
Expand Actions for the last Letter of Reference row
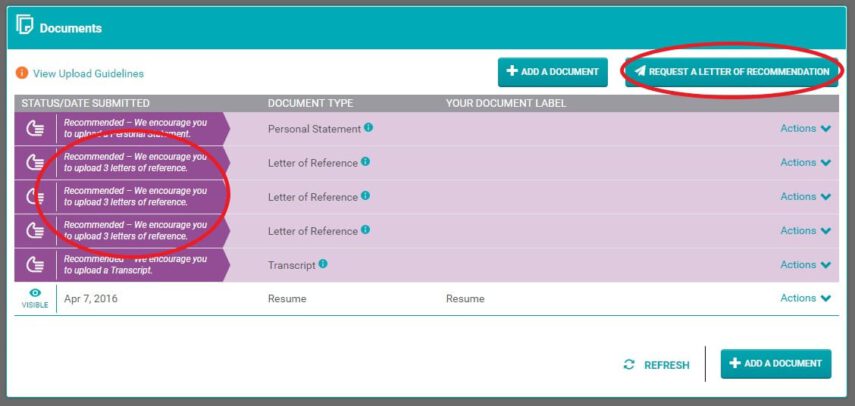click(805, 231)
